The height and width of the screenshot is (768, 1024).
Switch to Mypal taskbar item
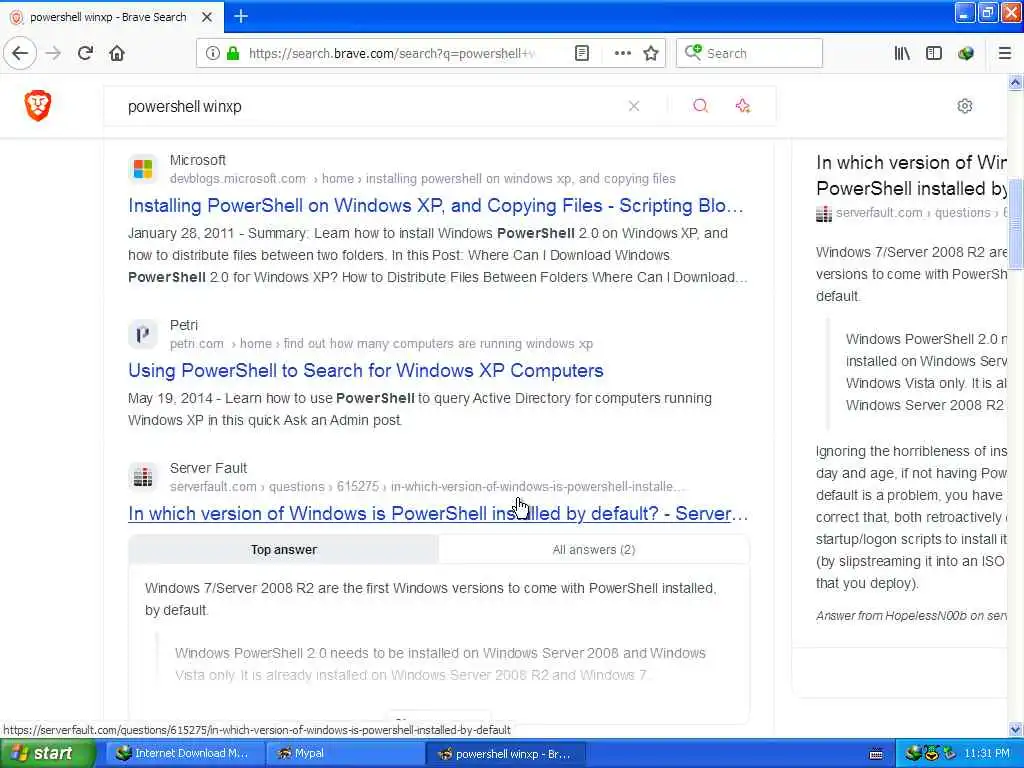coord(345,754)
